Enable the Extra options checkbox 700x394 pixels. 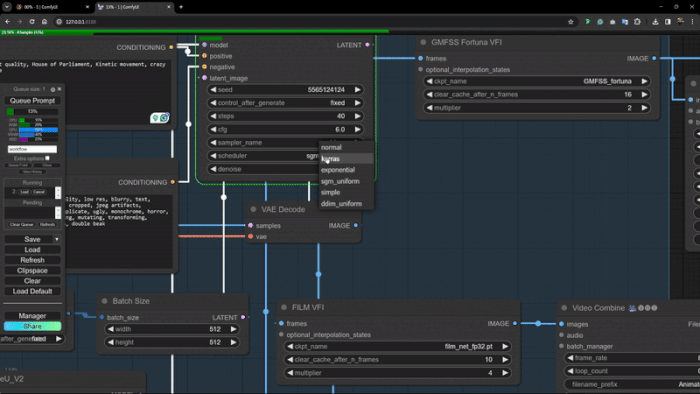[47, 158]
